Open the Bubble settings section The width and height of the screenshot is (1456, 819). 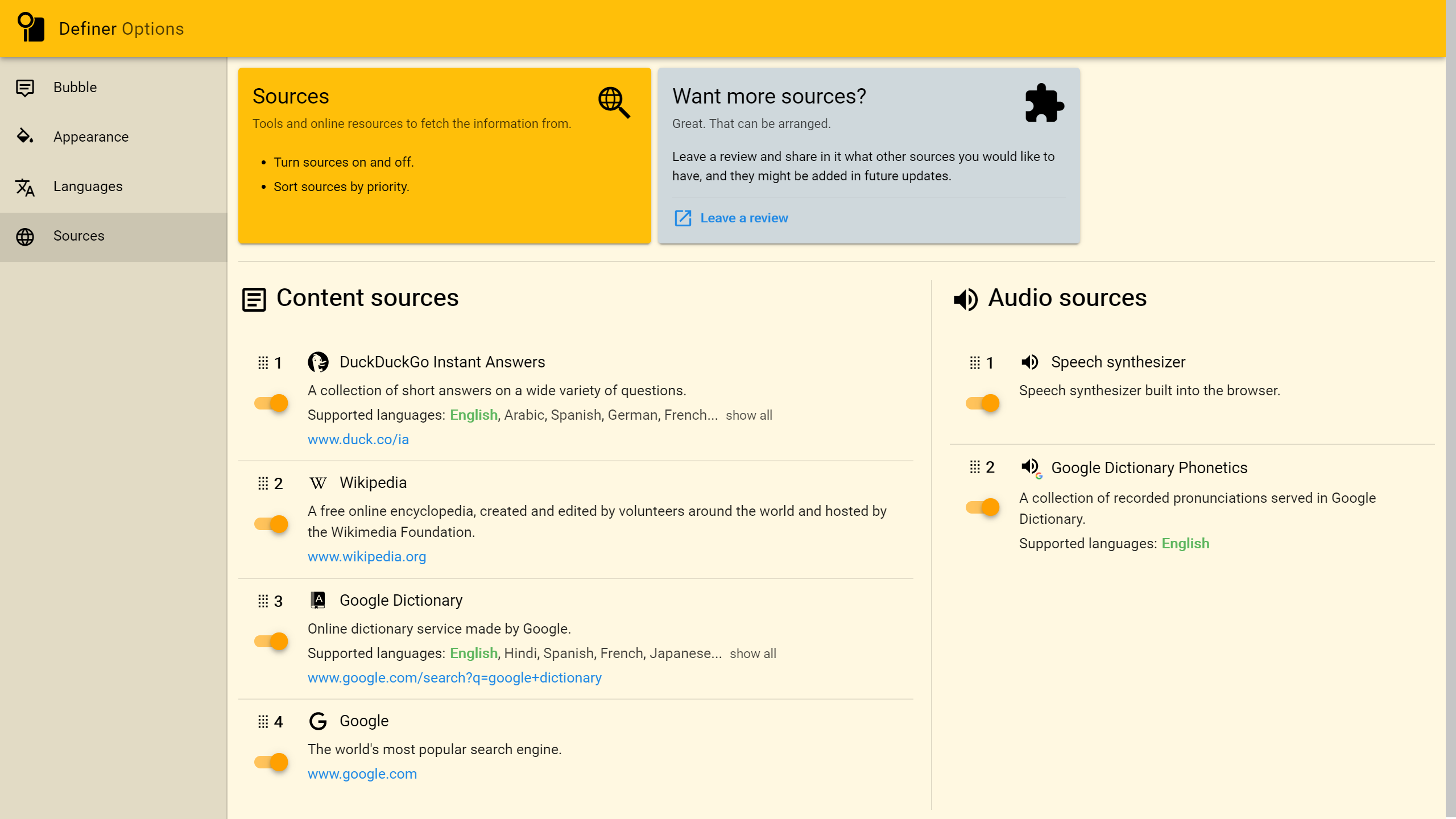[75, 88]
